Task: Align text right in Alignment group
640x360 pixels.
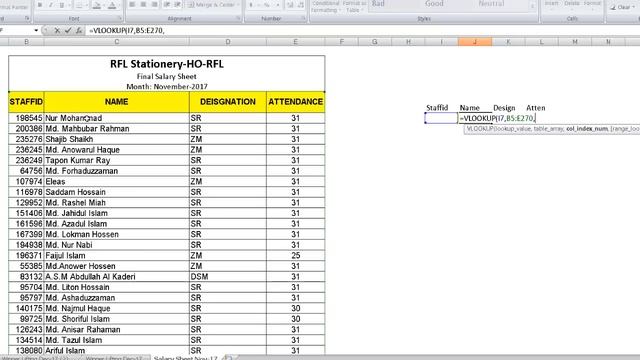Action: click(x=154, y=5)
